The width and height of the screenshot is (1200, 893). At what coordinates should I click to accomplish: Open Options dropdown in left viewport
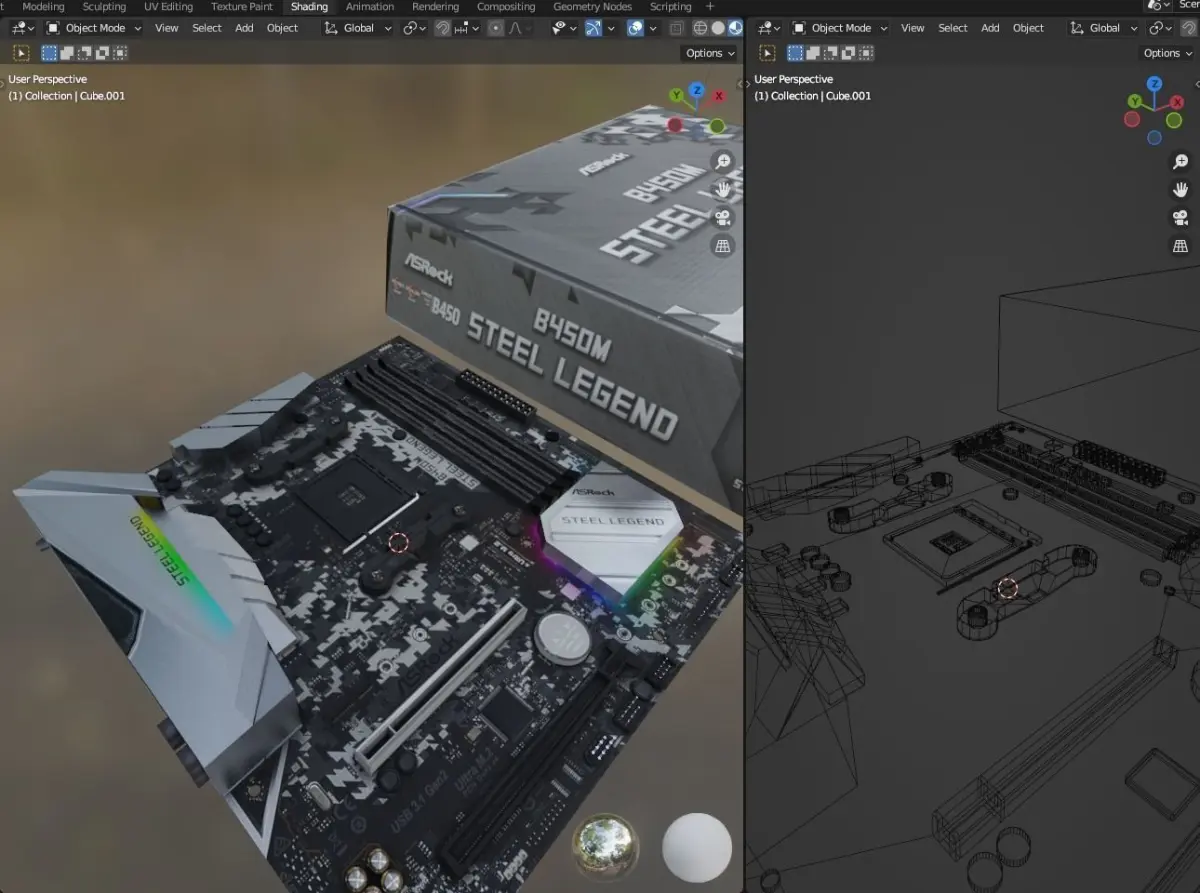[710, 53]
